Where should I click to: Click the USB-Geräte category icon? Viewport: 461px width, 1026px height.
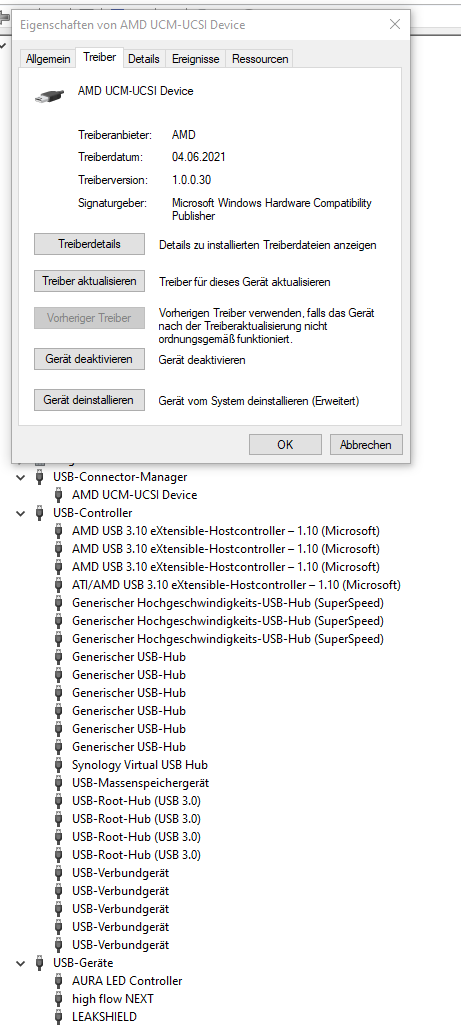click(40, 963)
